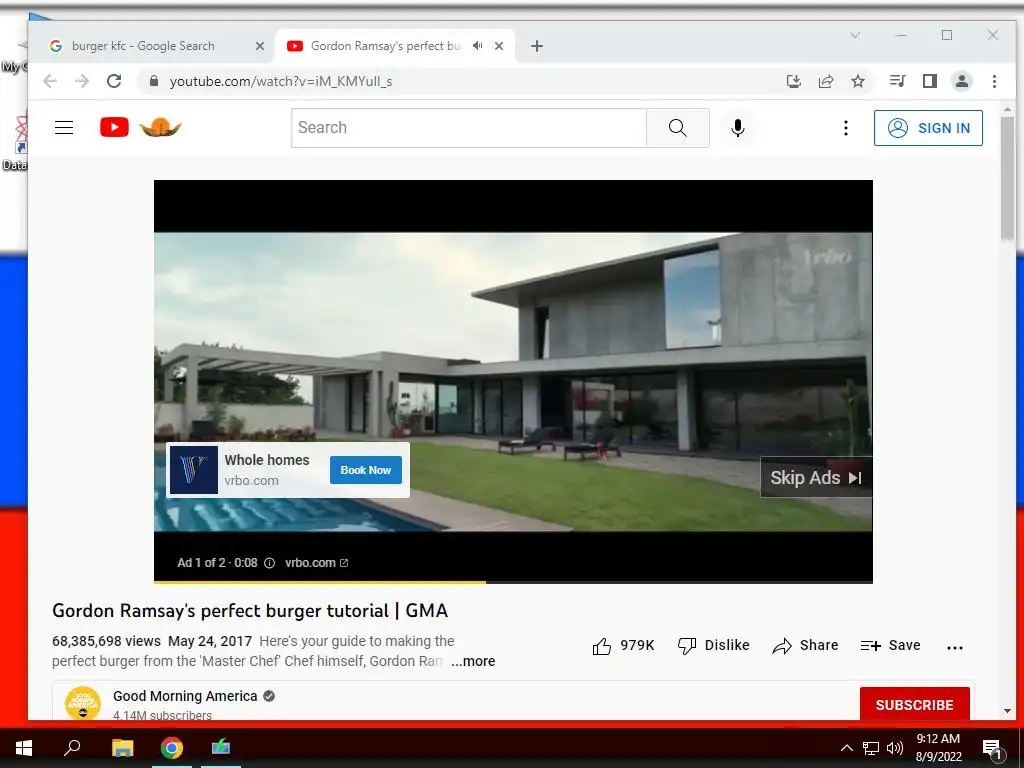This screenshot has height=768, width=1024.
Task: Focus the YouTube Search field
Action: pyautogui.click(x=469, y=128)
